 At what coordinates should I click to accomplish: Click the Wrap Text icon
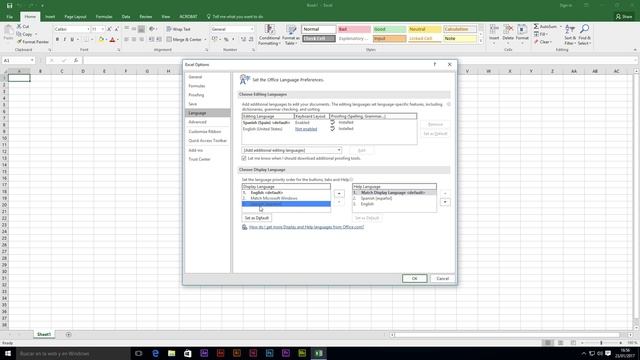[169, 29]
